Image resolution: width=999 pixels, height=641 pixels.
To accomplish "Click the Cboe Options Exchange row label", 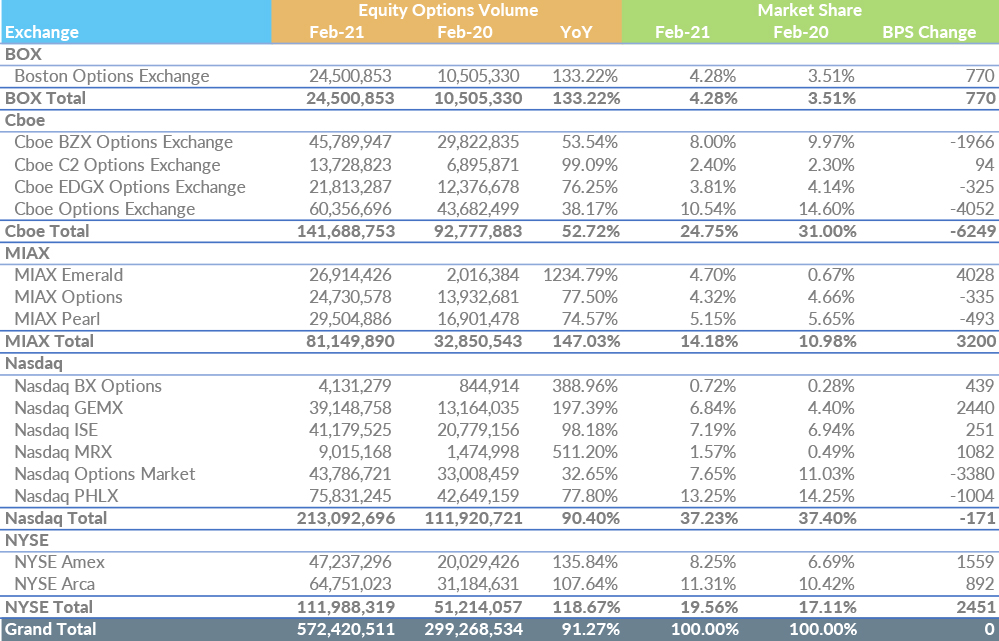I will pos(104,209).
